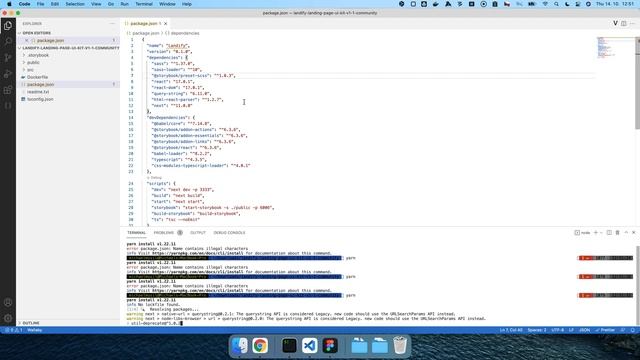Image resolution: width=640 pixels, height=360 pixels.
Task: Open the Accounts menu icon
Action: pos(8,302)
